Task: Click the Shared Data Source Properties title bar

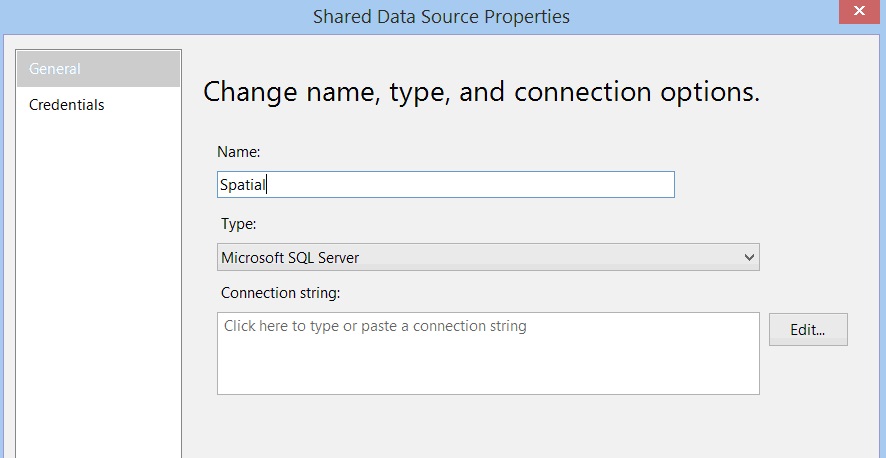Action: coord(441,16)
